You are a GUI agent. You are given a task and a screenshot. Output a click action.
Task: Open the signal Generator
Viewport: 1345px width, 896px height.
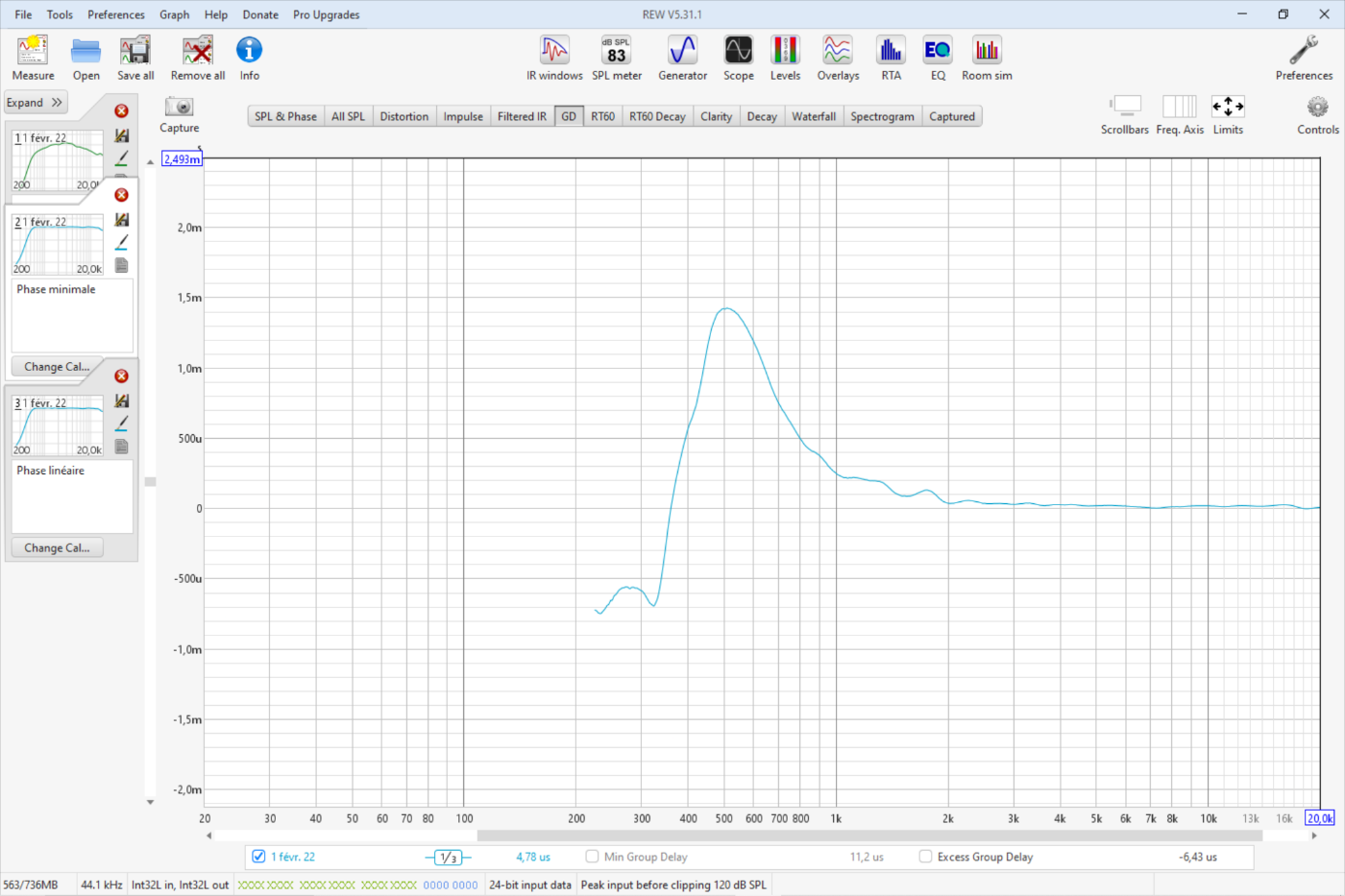coord(682,58)
